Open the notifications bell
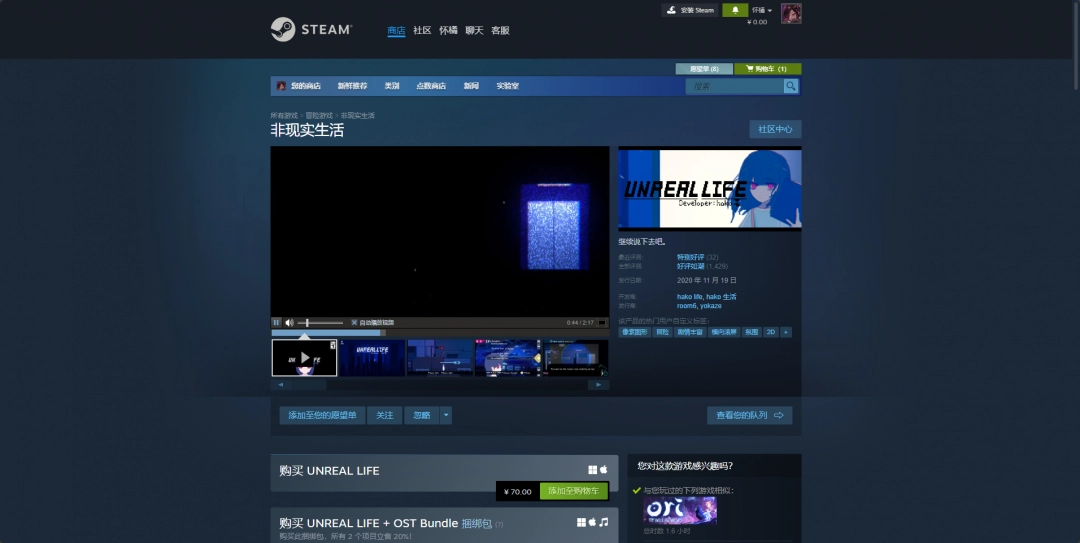Image resolution: width=1080 pixels, height=543 pixels. click(735, 10)
